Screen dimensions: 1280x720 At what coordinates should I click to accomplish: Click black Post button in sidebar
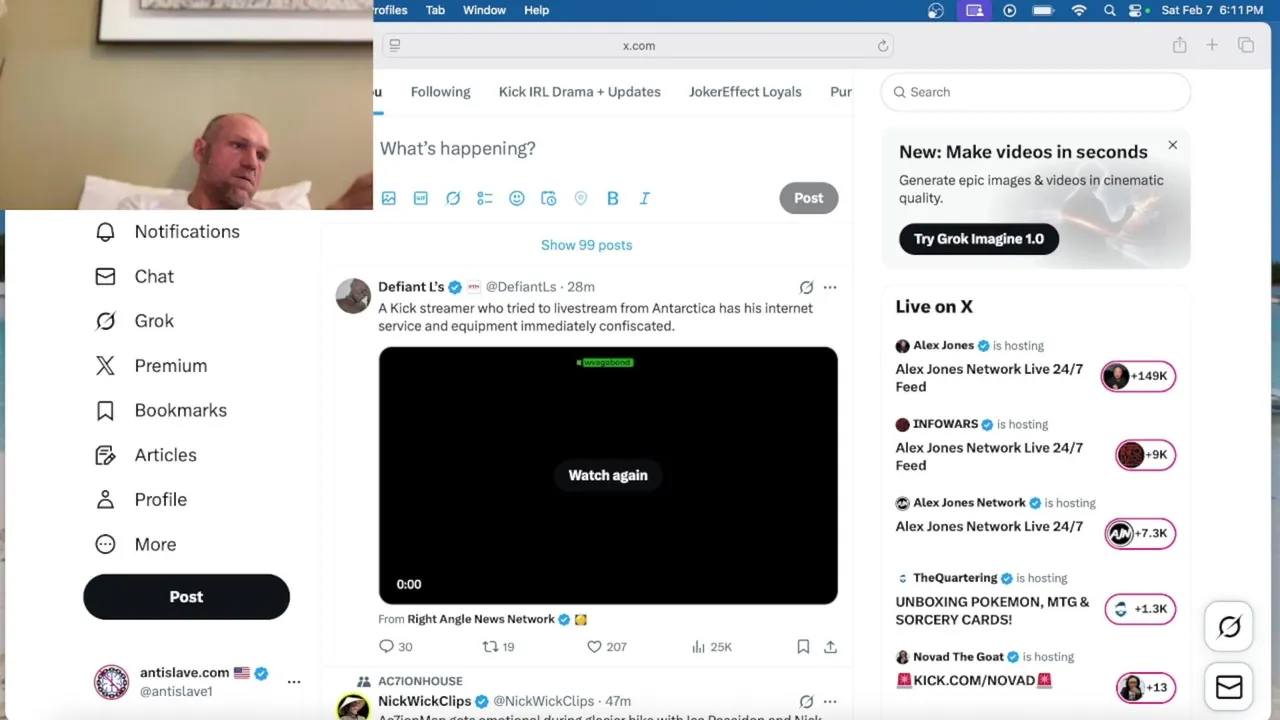(186, 597)
